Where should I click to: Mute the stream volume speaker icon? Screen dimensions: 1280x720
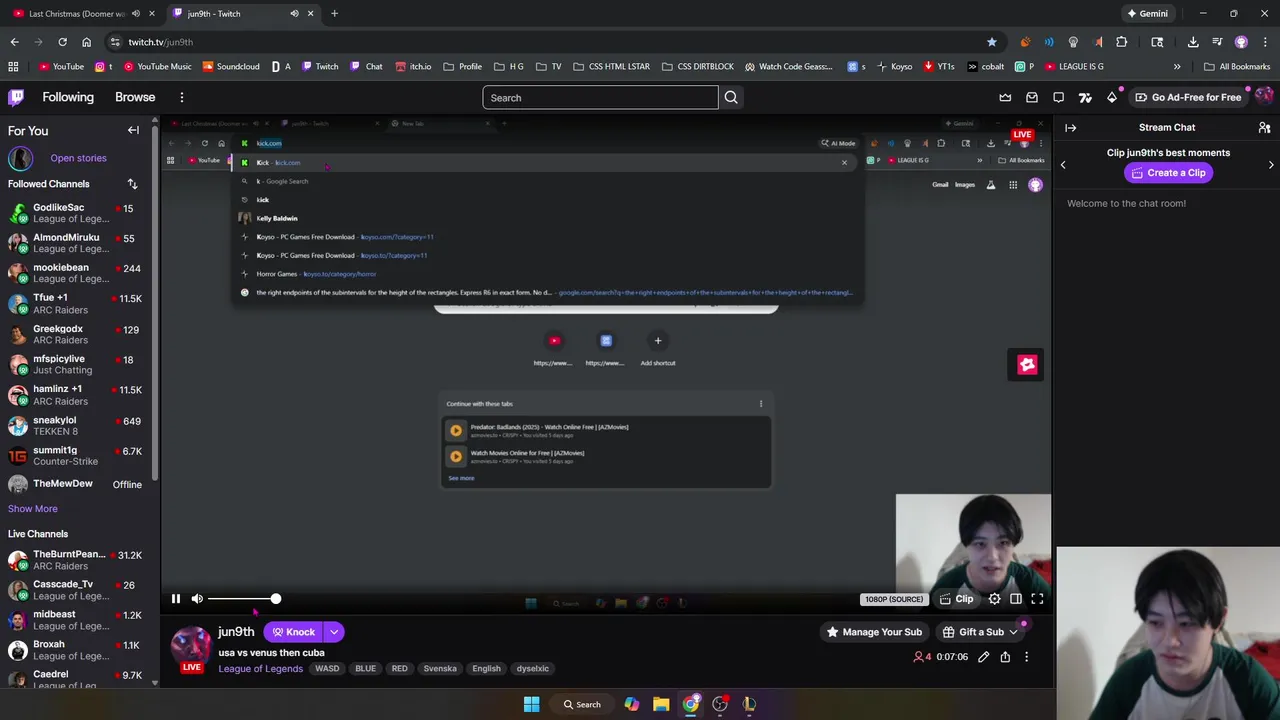click(197, 599)
